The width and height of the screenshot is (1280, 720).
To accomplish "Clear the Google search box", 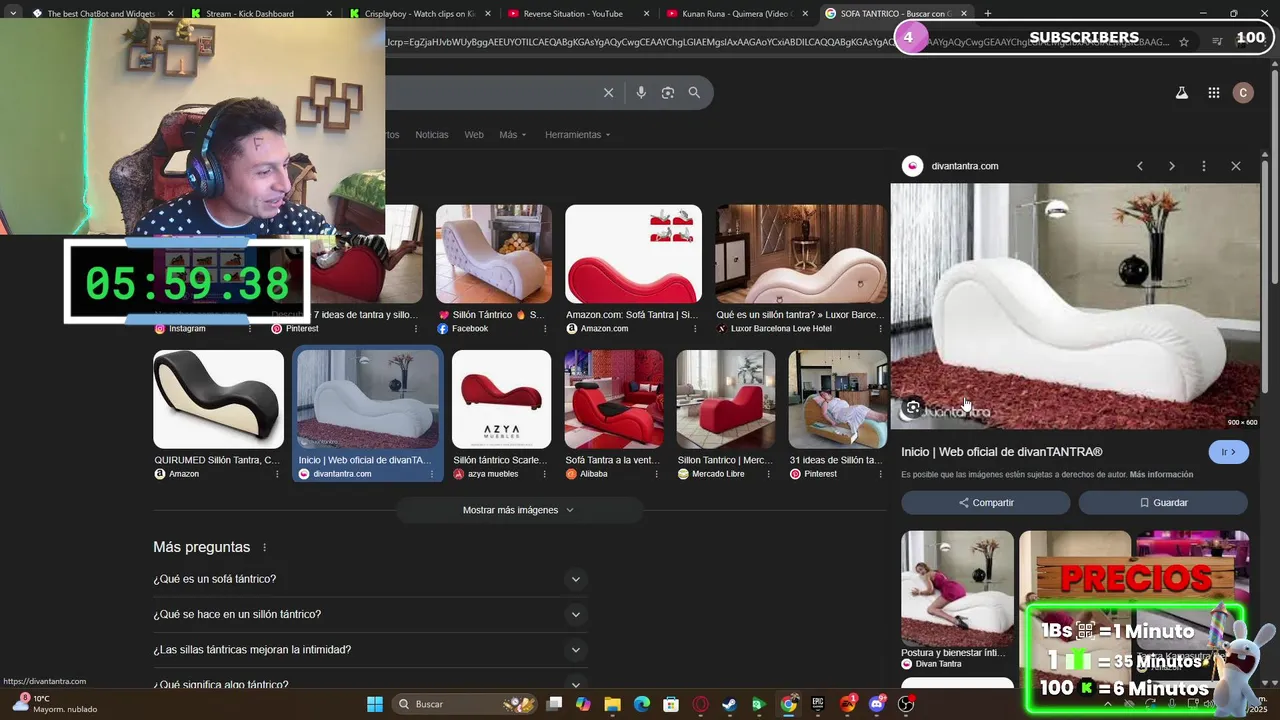I will point(608,93).
